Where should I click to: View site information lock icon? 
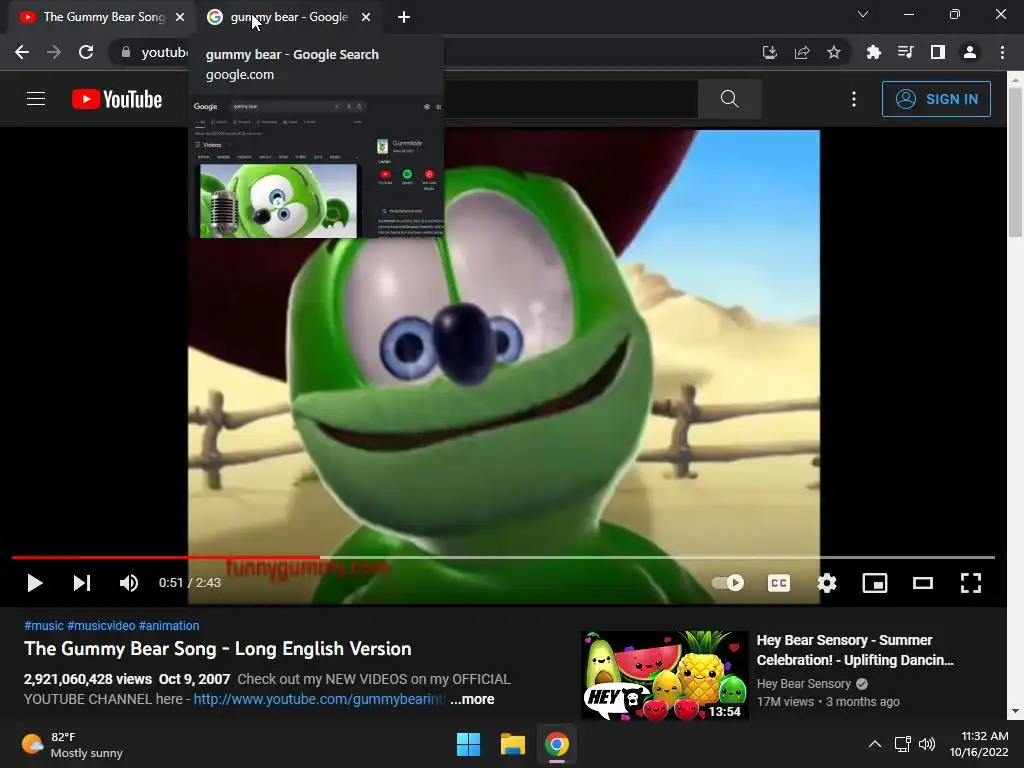[126, 52]
